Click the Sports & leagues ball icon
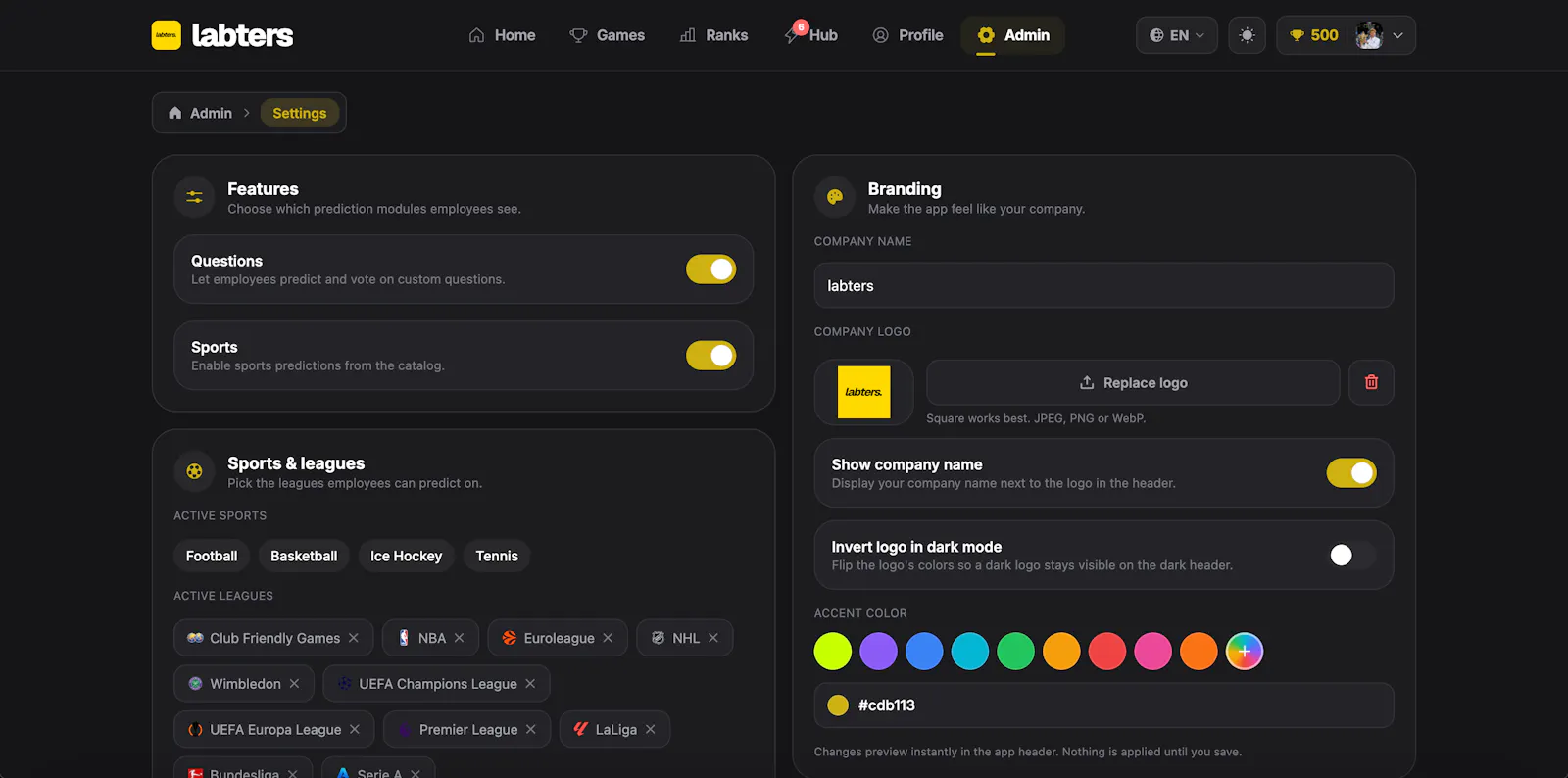This screenshot has height=778, width=1568. coord(194,471)
